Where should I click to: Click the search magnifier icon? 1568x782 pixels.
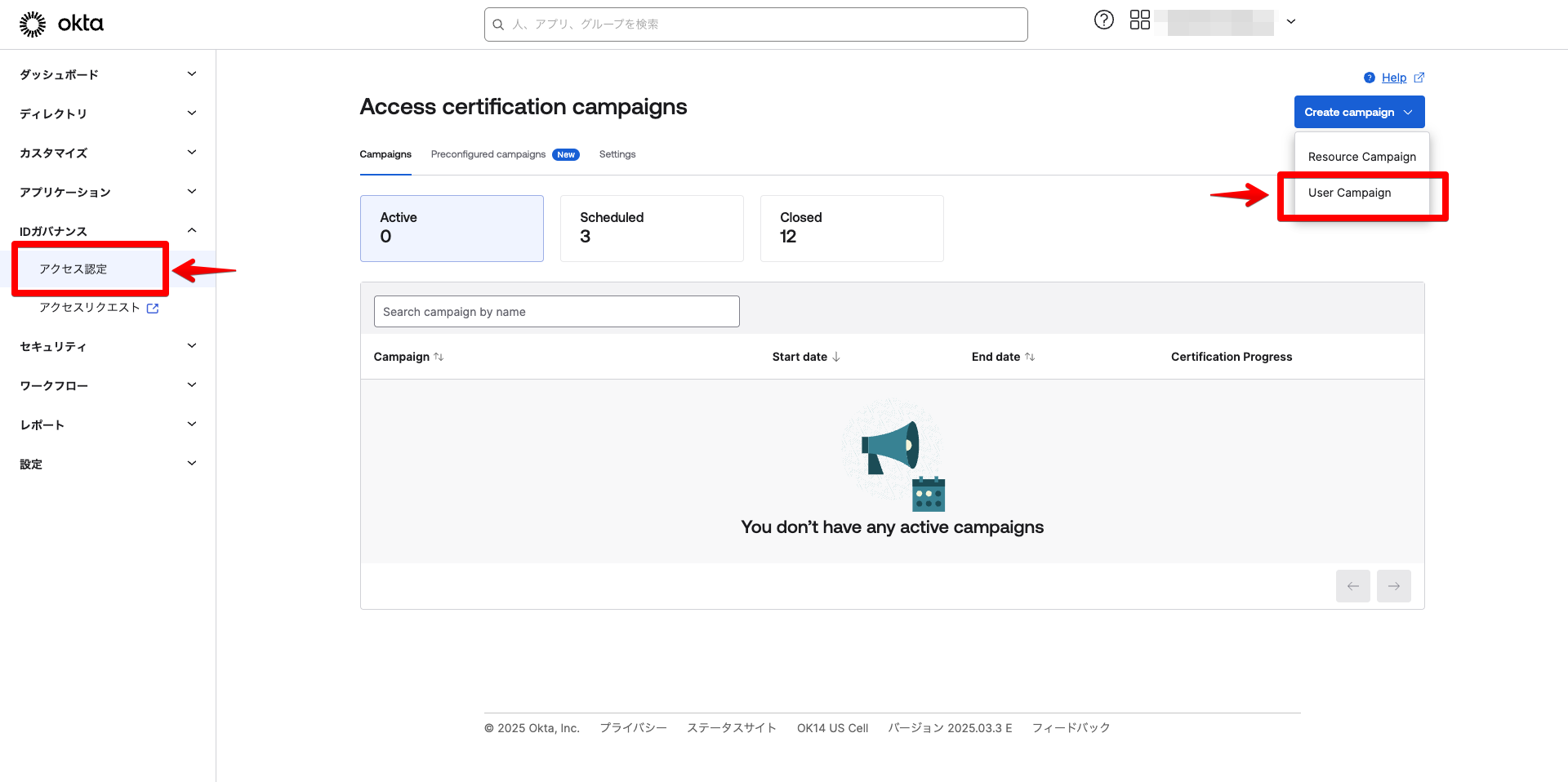click(499, 24)
